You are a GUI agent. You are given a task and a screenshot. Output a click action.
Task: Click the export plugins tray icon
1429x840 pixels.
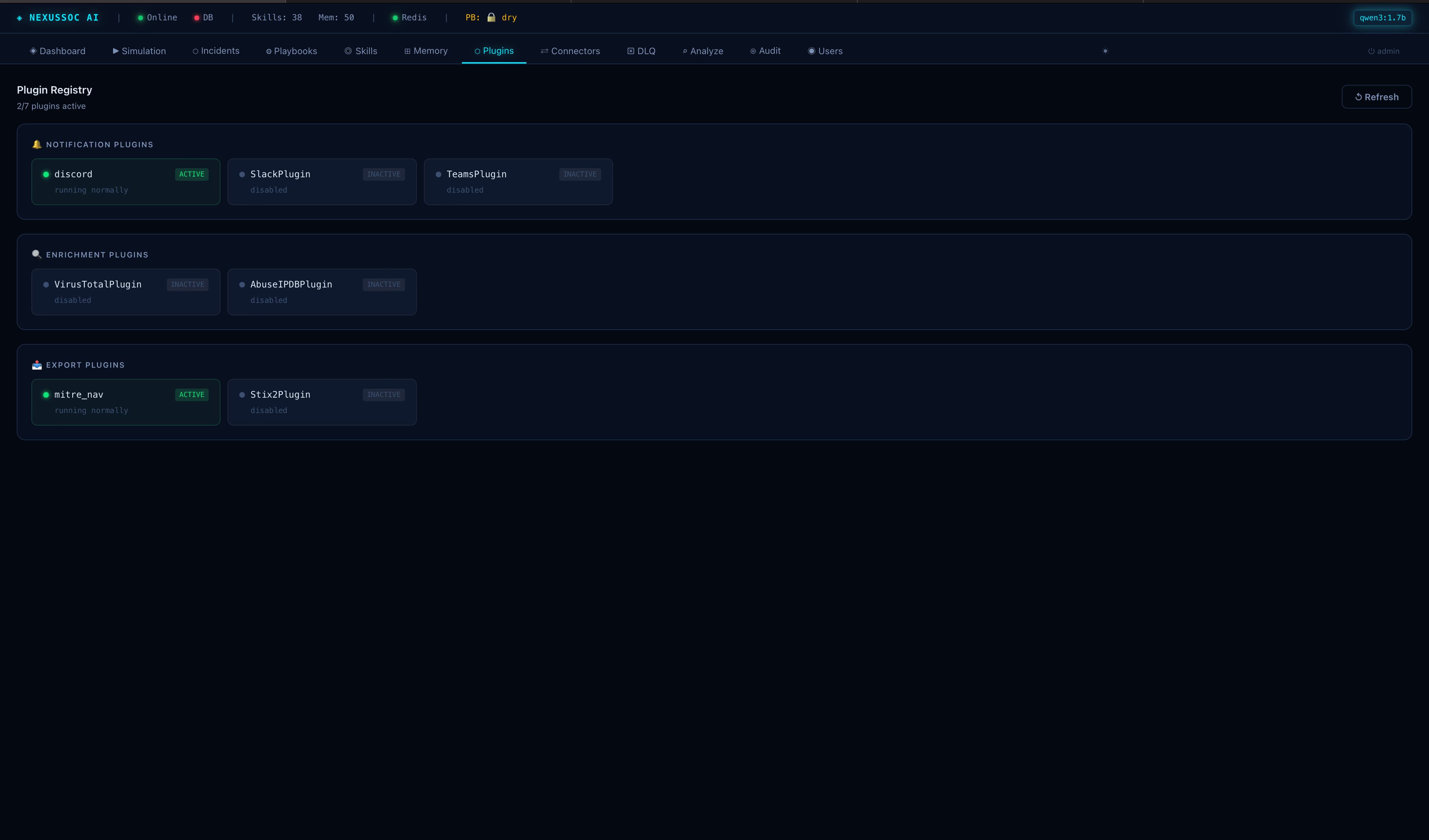(37, 365)
